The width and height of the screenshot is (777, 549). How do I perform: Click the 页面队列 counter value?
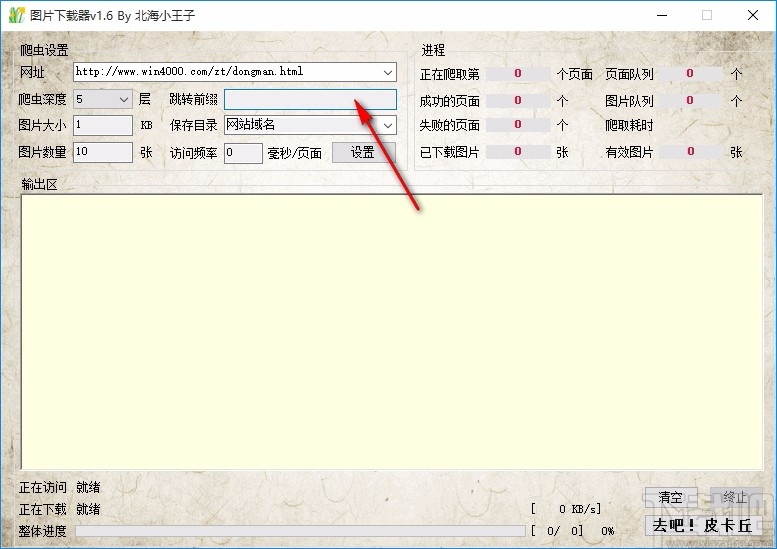click(690, 74)
